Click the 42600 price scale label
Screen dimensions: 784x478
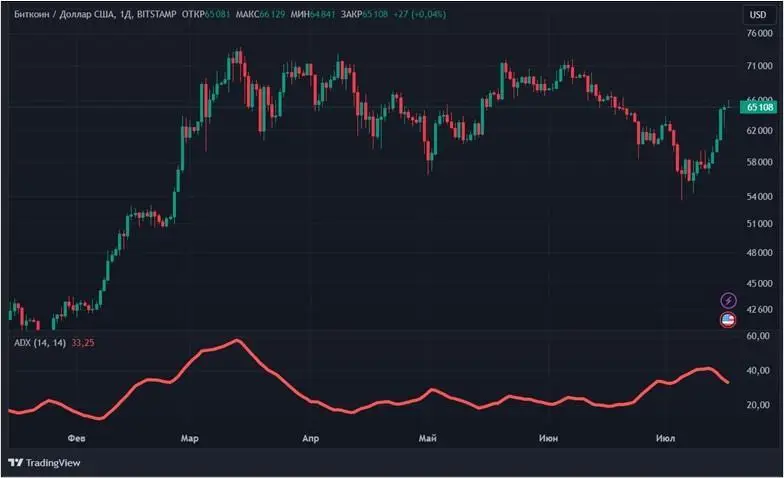pyautogui.click(x=760, y=310)
